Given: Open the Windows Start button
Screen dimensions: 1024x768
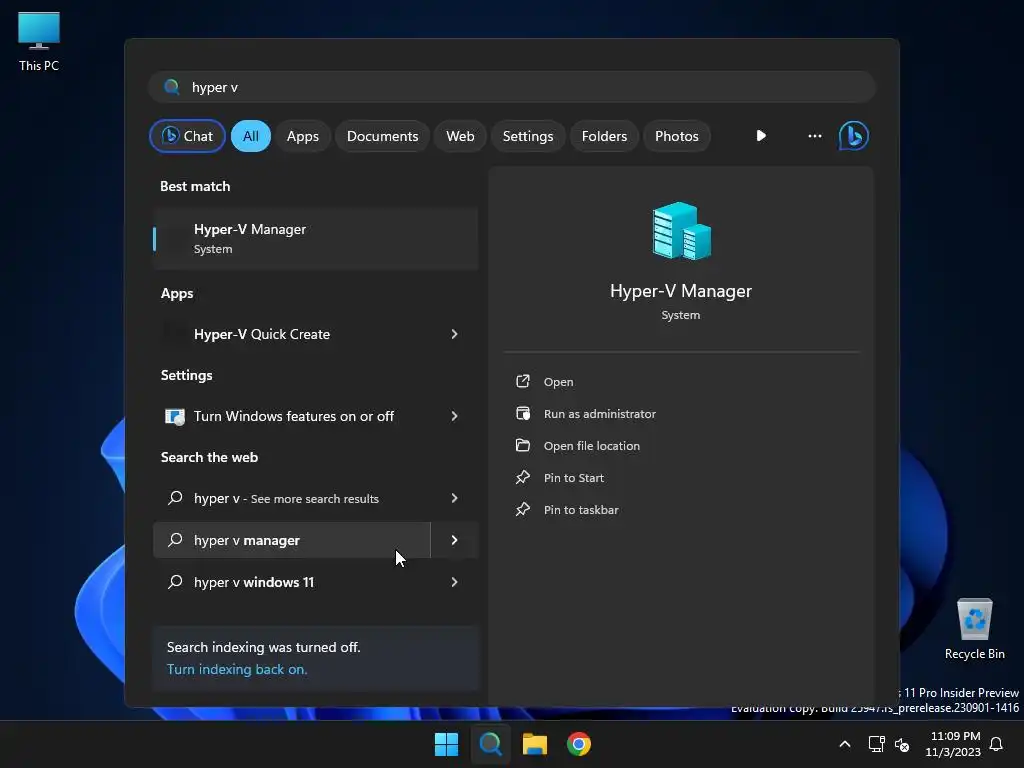Looking at the screenshot, I should [x=447, y=744].
